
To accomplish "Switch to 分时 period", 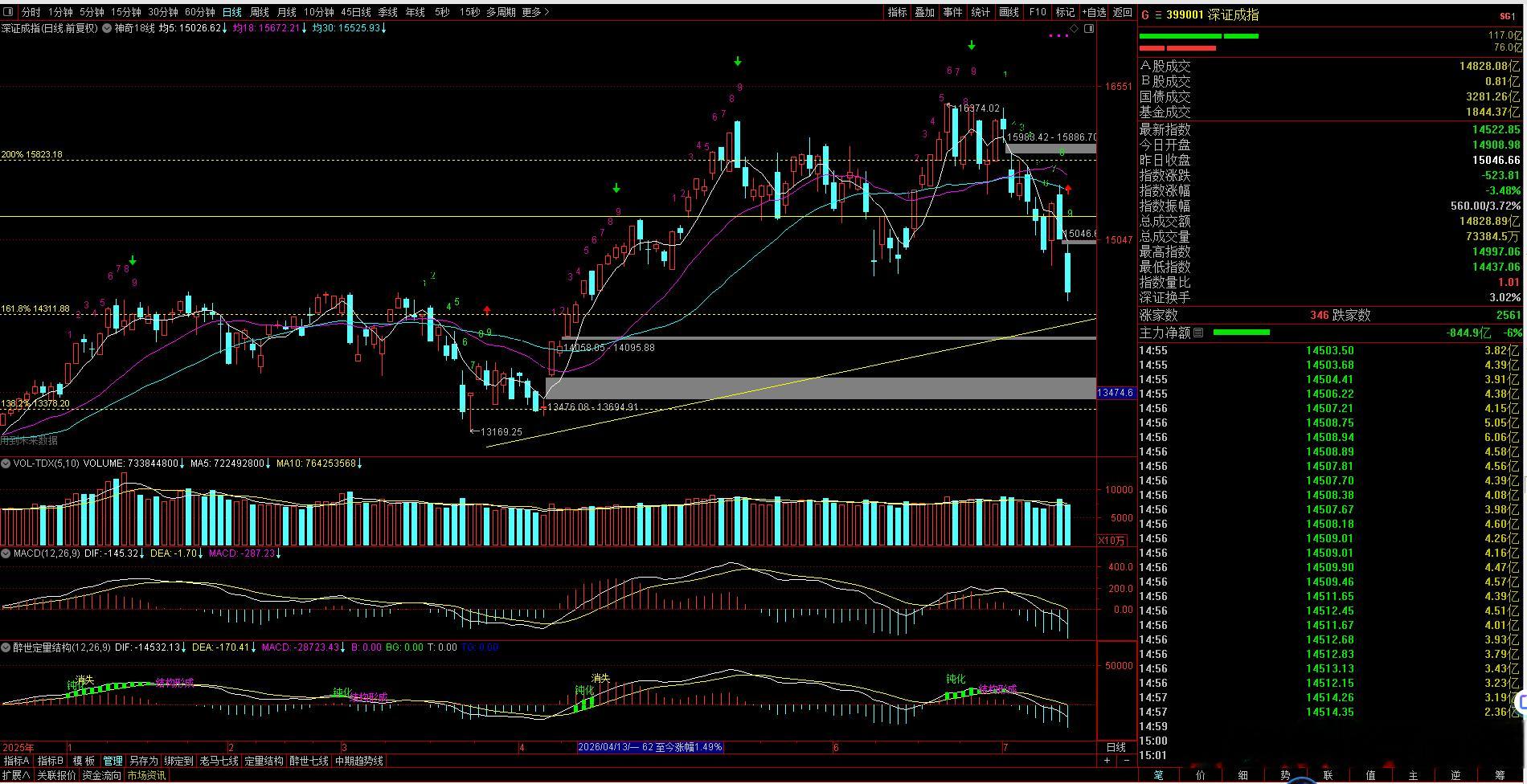I will point(31,12).
